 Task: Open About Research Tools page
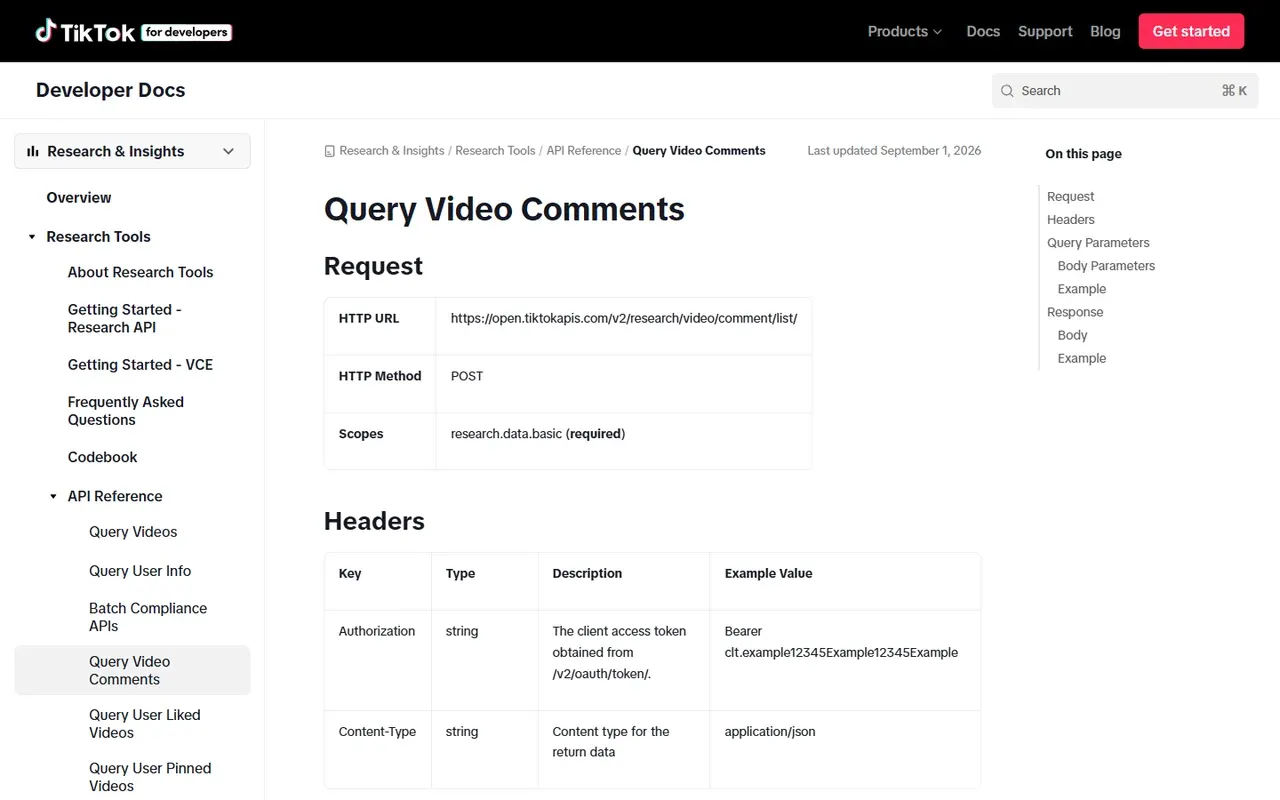(x=140, y=272)
